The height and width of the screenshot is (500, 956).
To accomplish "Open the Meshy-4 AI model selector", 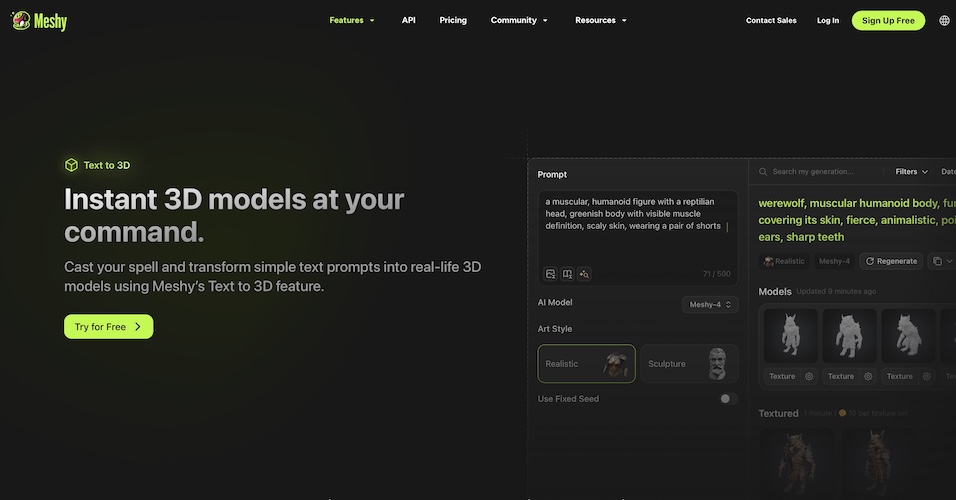I will 710,304.
